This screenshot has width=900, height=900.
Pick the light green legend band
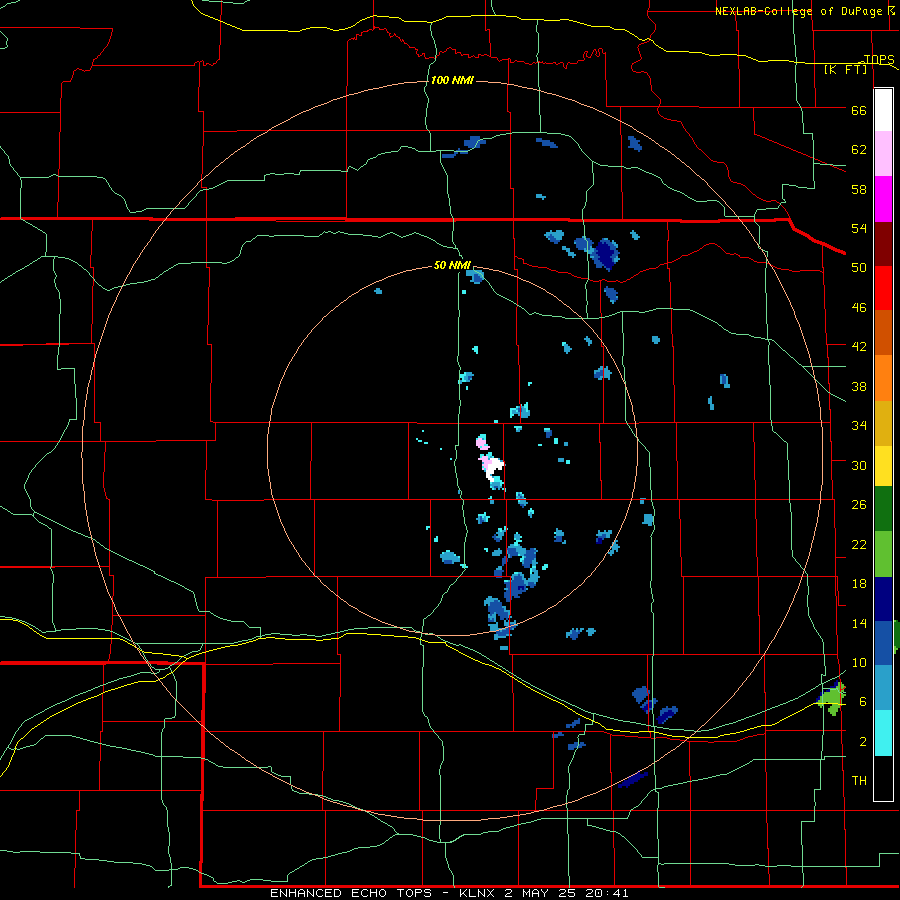point(883,554)
